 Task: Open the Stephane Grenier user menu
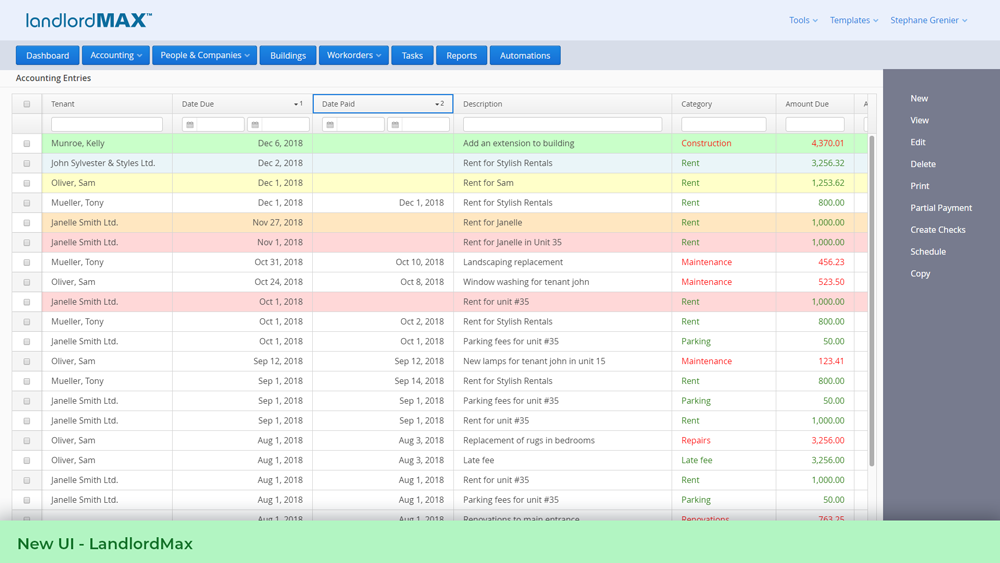(x=929, y=20)
